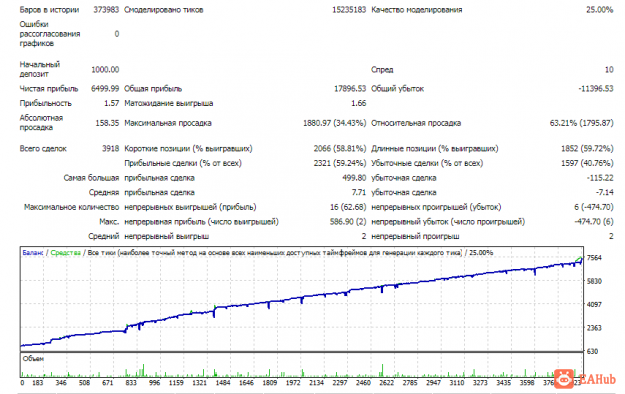The image size is (625, 394).
Task: Click the Баланс legend label
Action: pos(33,253)
